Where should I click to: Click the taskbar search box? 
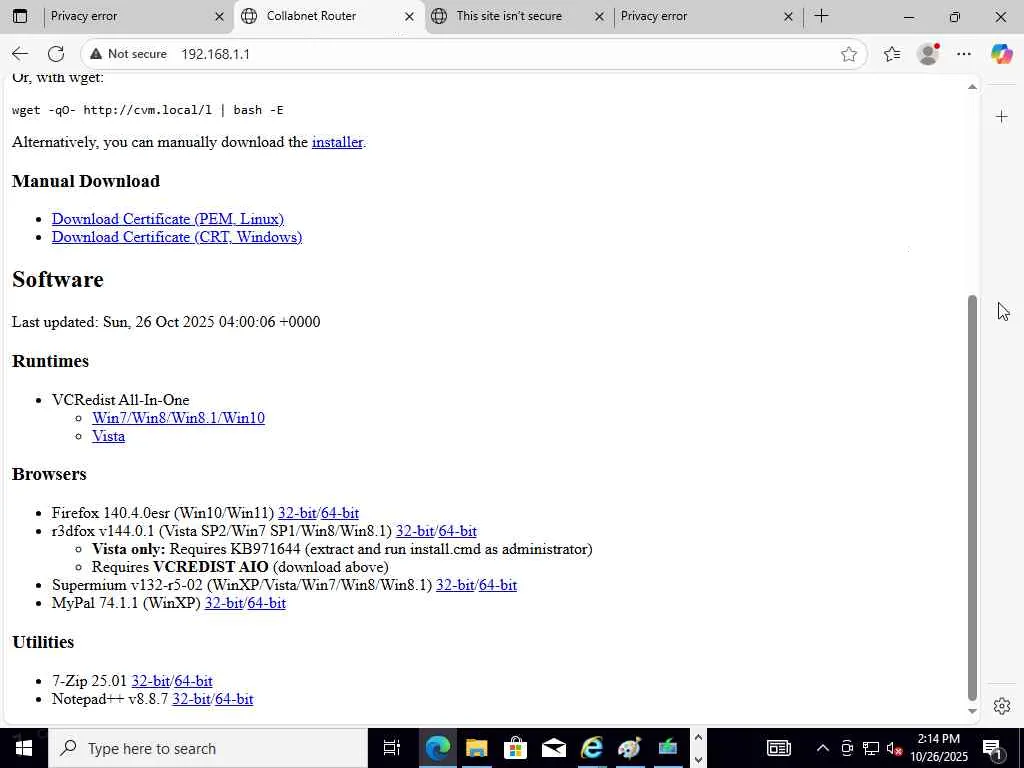click(208, 748)
